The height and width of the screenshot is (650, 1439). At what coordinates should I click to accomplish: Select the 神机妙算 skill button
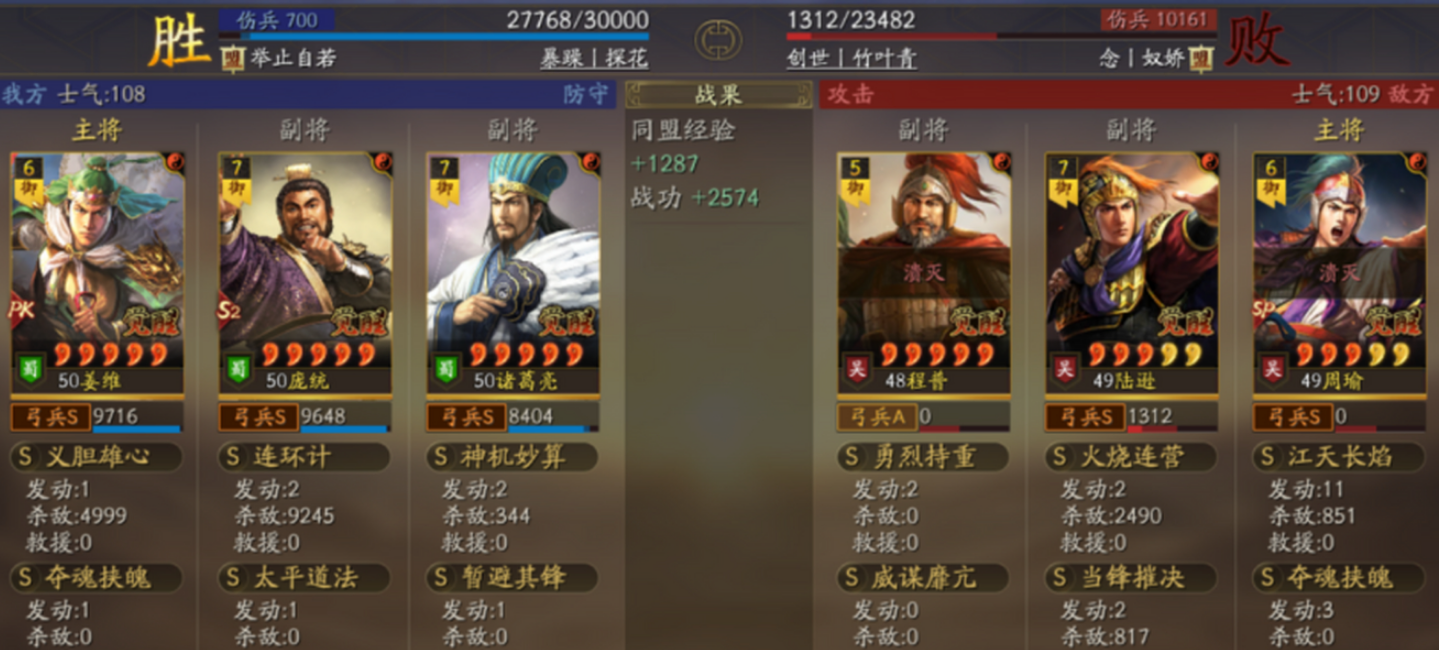pyautogui.click(x=512, y=457)
